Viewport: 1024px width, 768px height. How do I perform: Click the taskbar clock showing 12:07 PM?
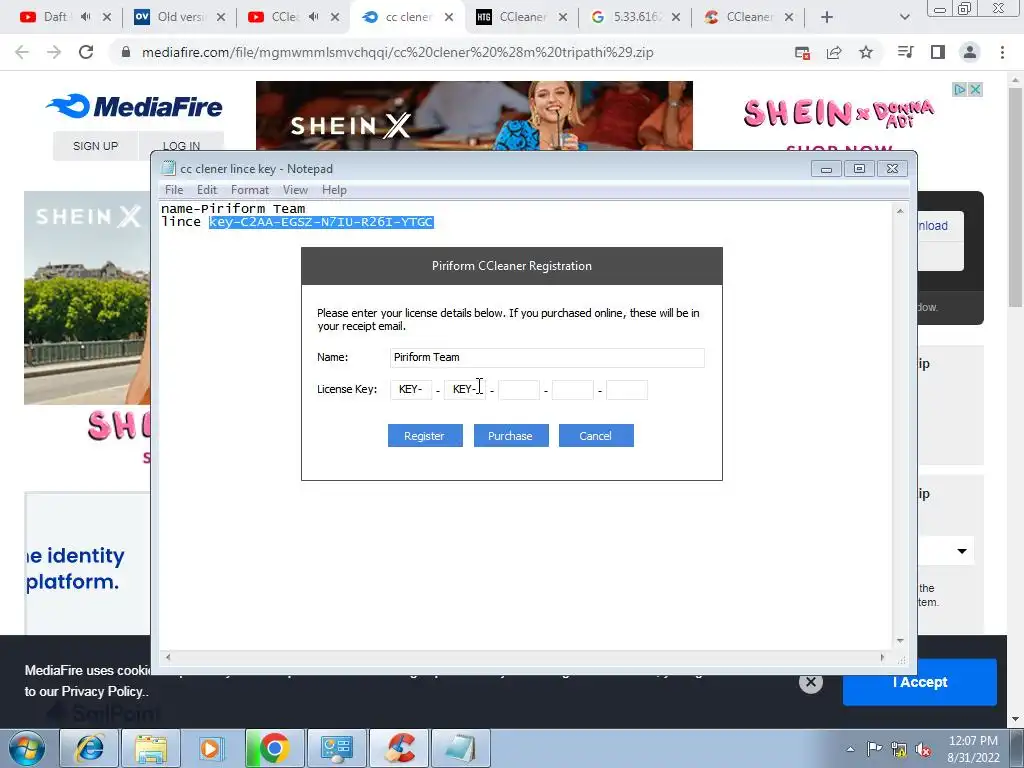pos(973,748)
